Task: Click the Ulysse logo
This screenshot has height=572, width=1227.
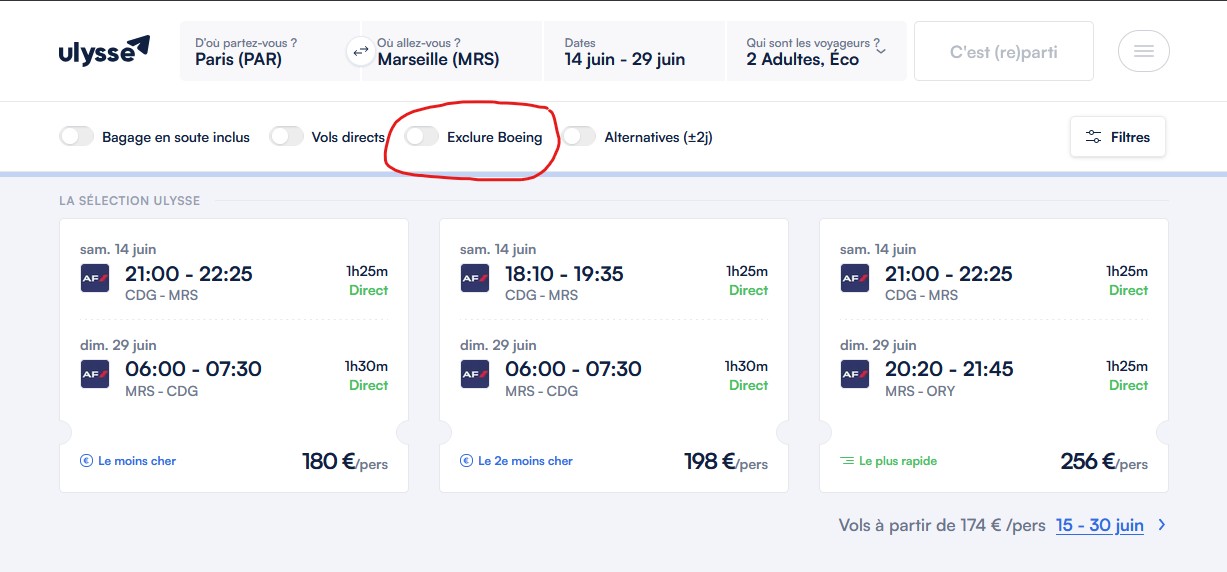Action: [104, 50]
